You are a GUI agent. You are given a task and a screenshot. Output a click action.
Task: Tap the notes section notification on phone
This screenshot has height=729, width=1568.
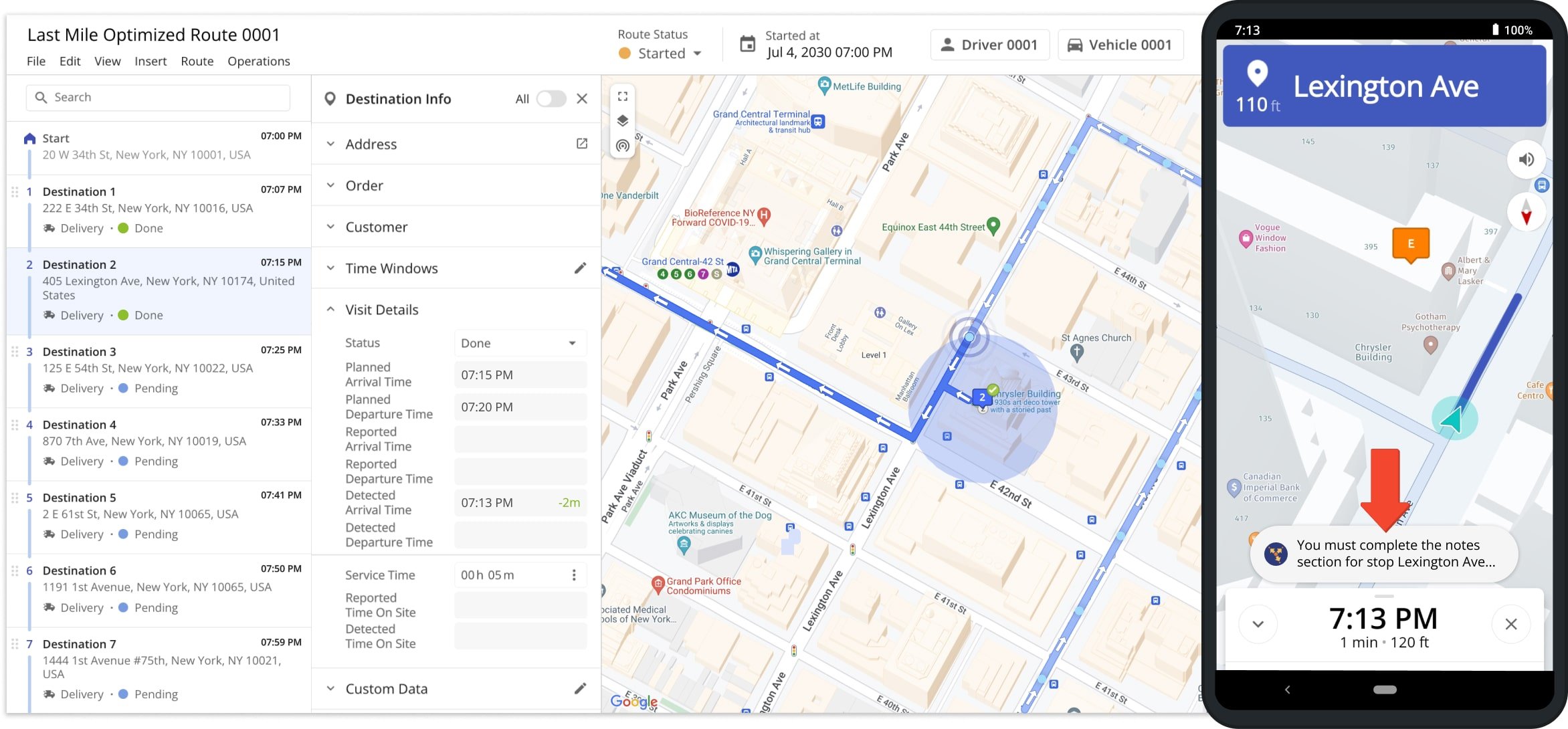[1384, 554]
